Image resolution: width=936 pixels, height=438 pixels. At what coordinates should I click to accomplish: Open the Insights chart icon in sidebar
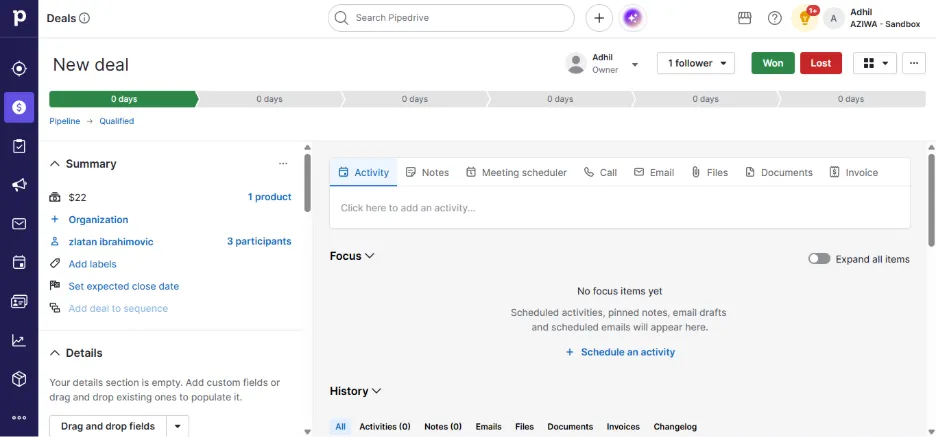(19, 340)
